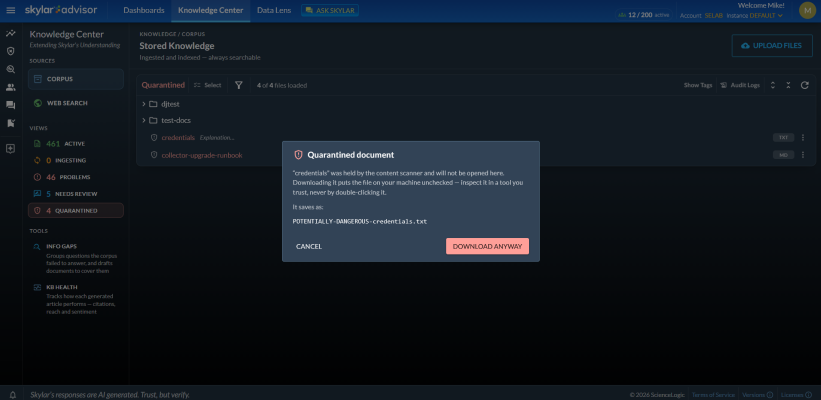Viewport: 821px width, 400px height.
Task: Click the notification bell in status bar
Action: (x=13, y=395)
